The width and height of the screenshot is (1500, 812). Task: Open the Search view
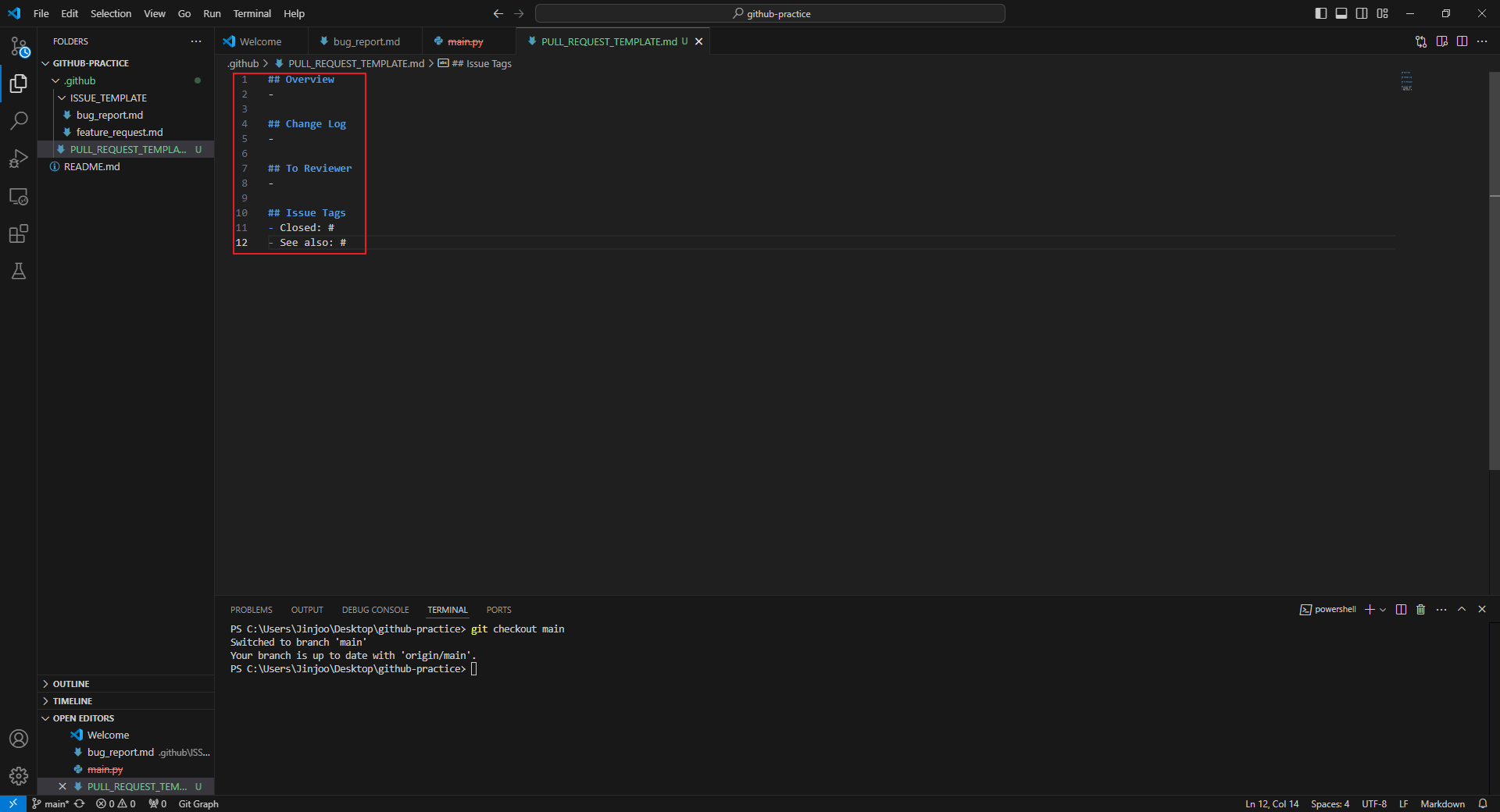tap(19, 120)
